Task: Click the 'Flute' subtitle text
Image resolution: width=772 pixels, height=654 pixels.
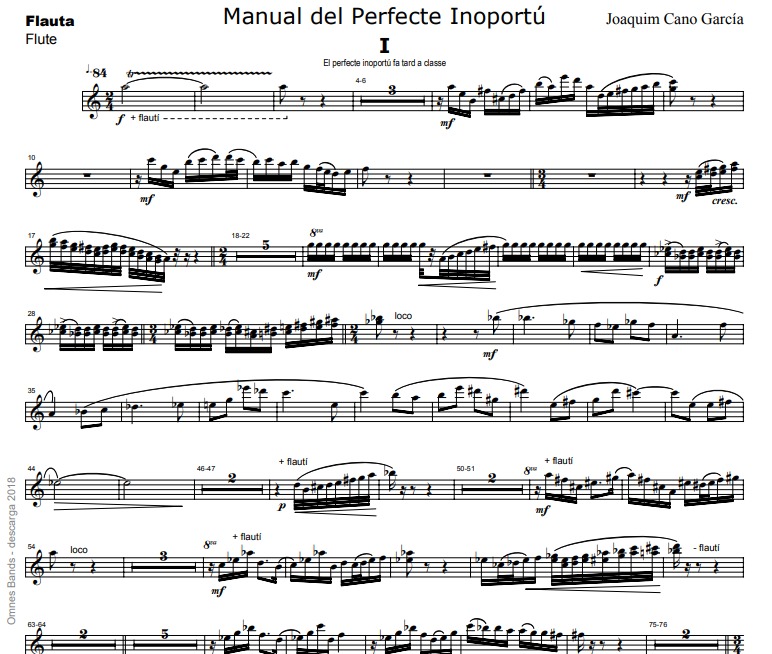Action: 41,39
